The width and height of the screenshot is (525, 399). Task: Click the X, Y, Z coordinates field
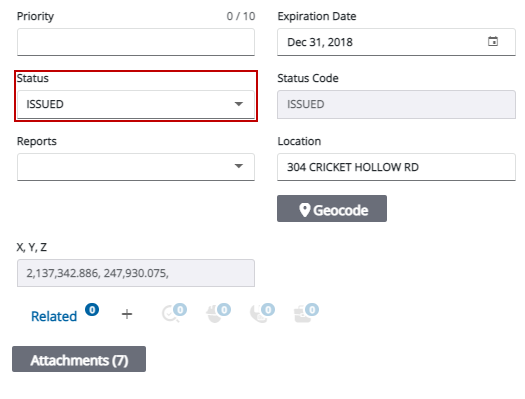pos(136,273)
